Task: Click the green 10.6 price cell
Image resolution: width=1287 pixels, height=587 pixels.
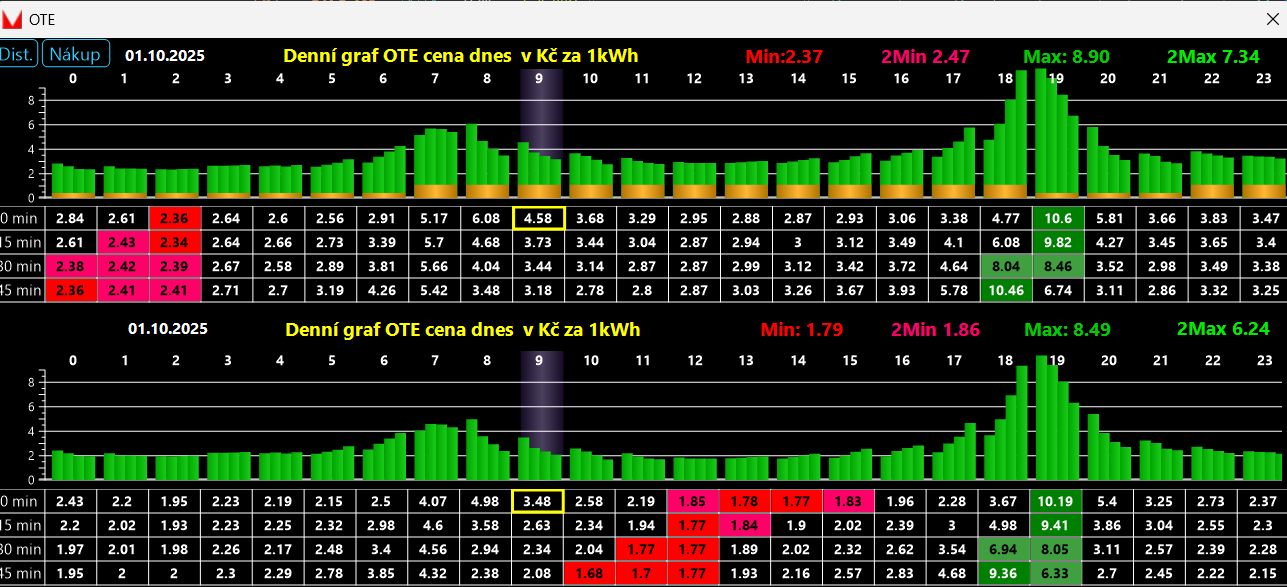Action: click(x=1057, y=218)
